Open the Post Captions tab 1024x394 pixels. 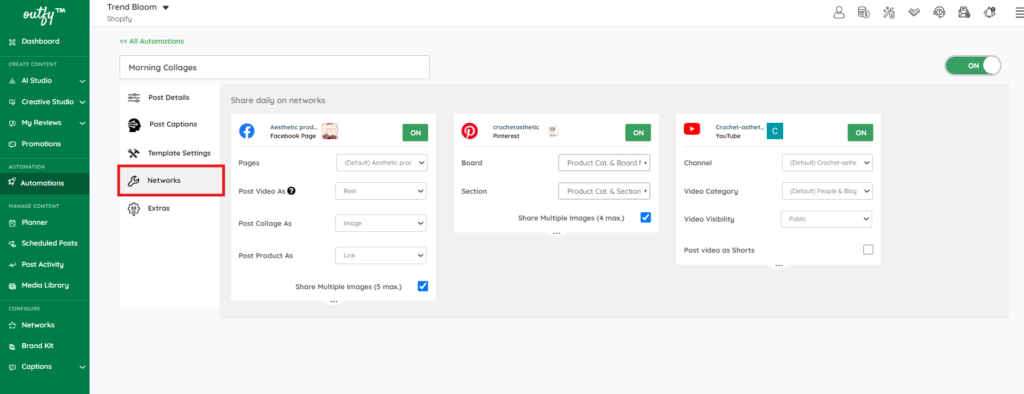coord(169,124)
